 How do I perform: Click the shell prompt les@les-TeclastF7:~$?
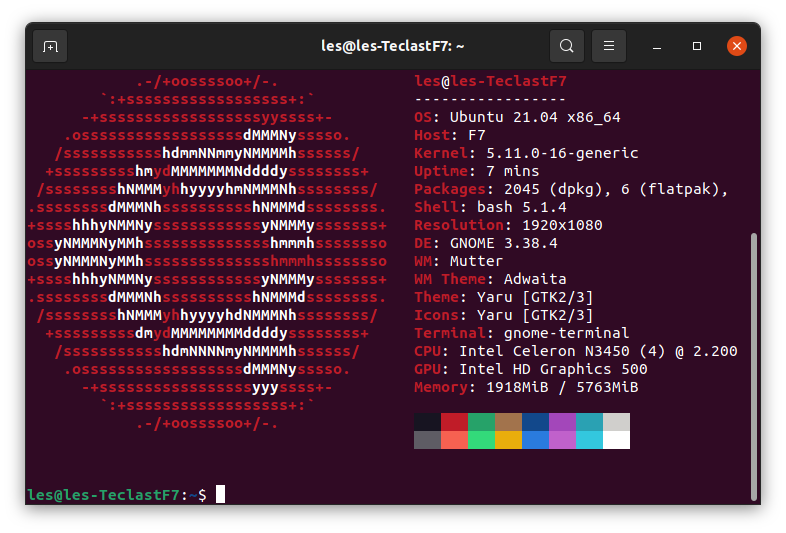(x=117, y=495)
